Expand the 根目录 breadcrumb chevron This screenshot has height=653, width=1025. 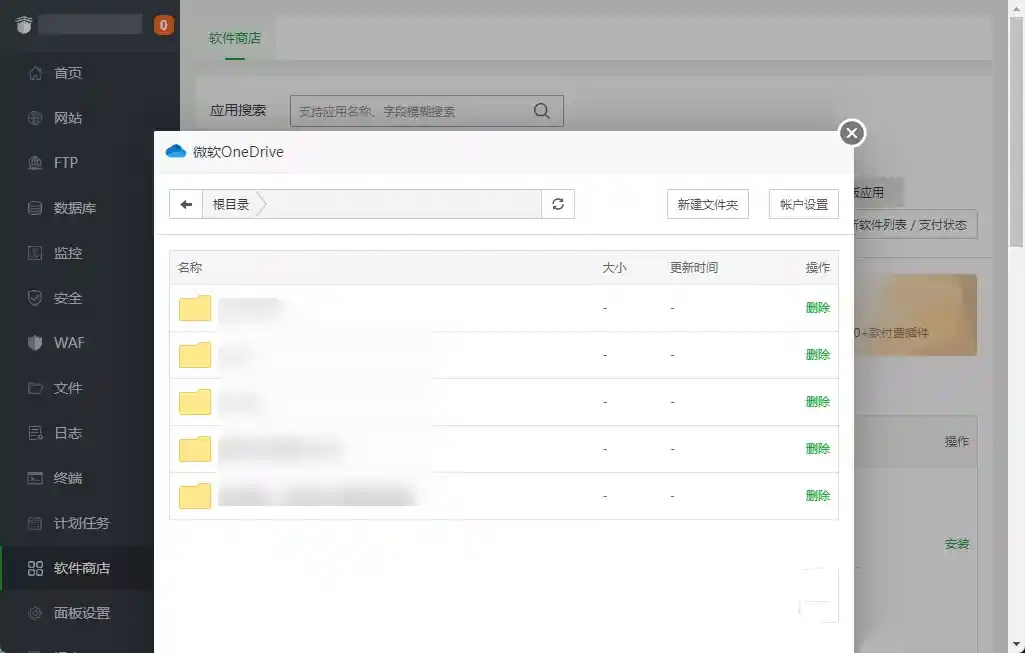pos(260,204)
